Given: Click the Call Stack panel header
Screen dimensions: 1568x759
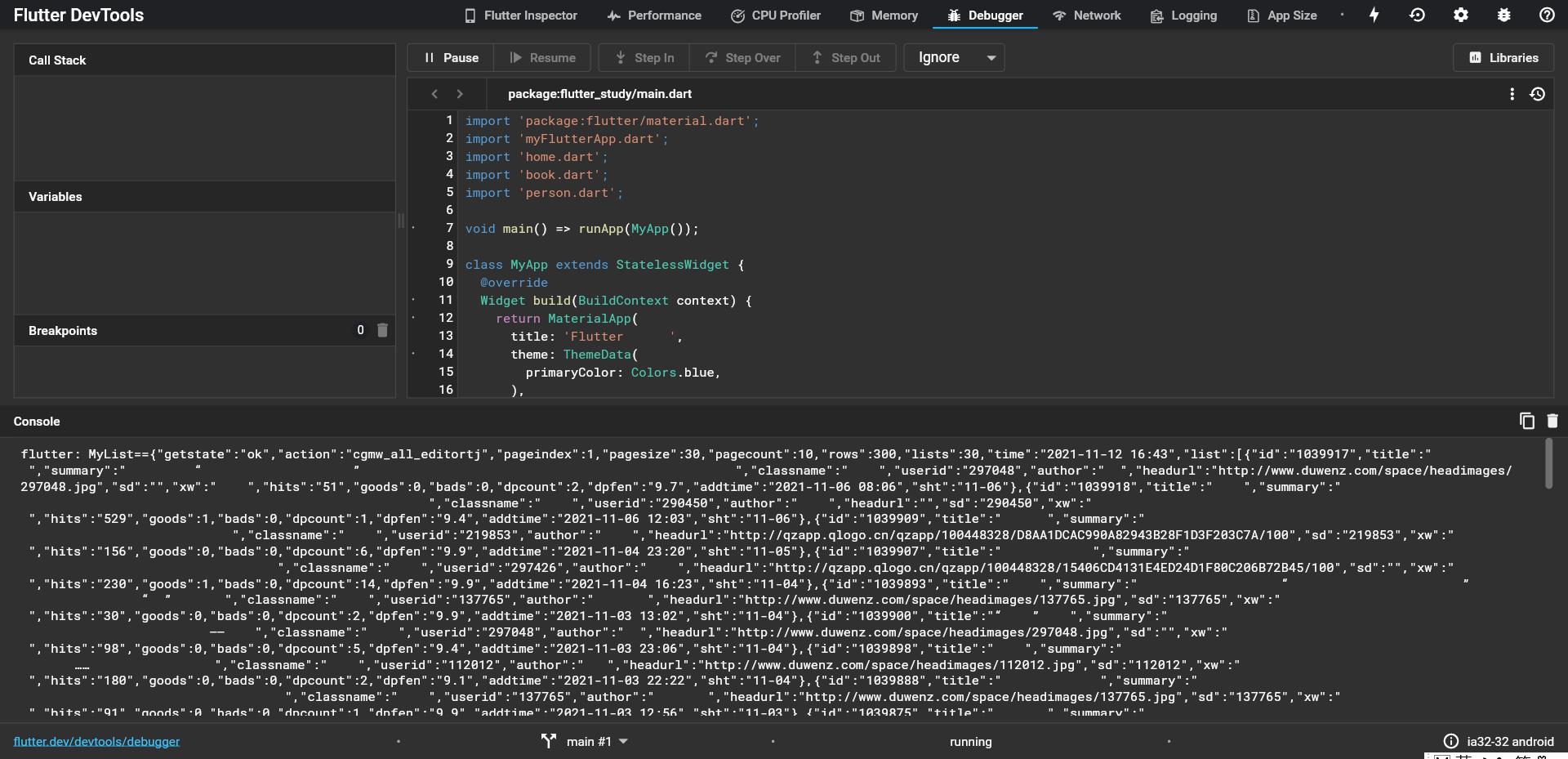Looking at the screenshot, I should pos(204,60).
